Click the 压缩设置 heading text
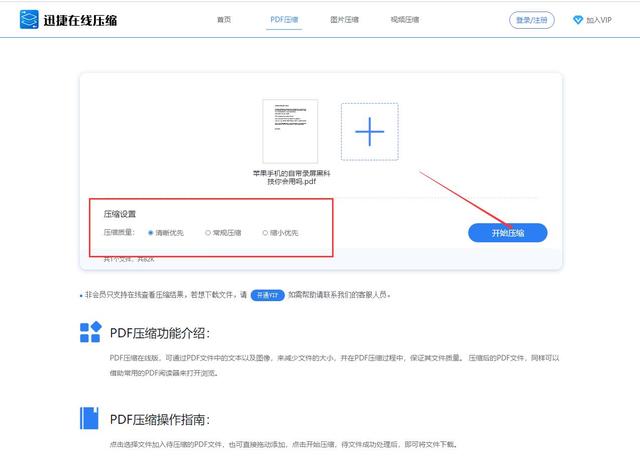This screenshot has width=640, height=459. (120, 214)
